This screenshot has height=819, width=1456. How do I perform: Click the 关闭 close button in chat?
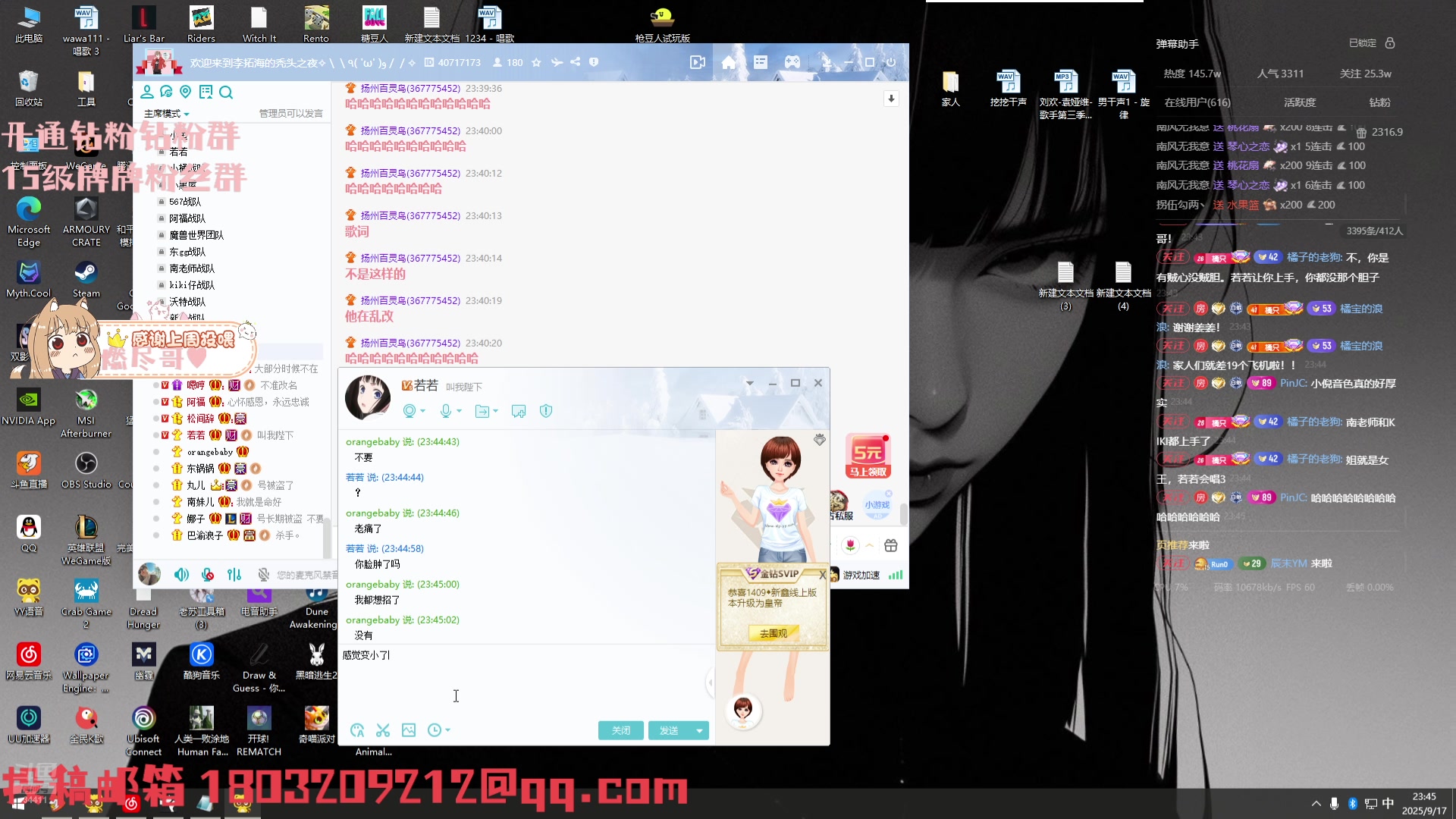621,730
